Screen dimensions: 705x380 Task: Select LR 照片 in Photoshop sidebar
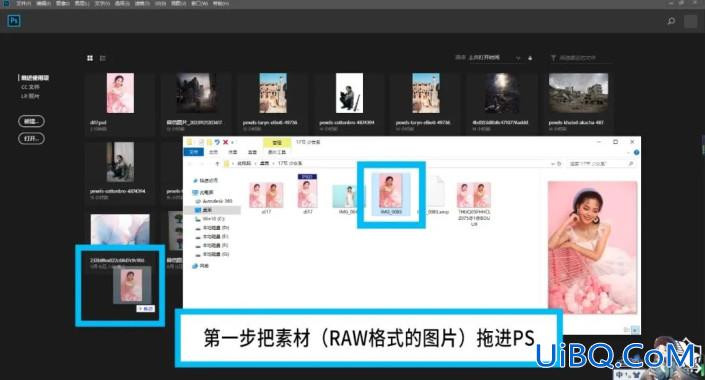31,96
